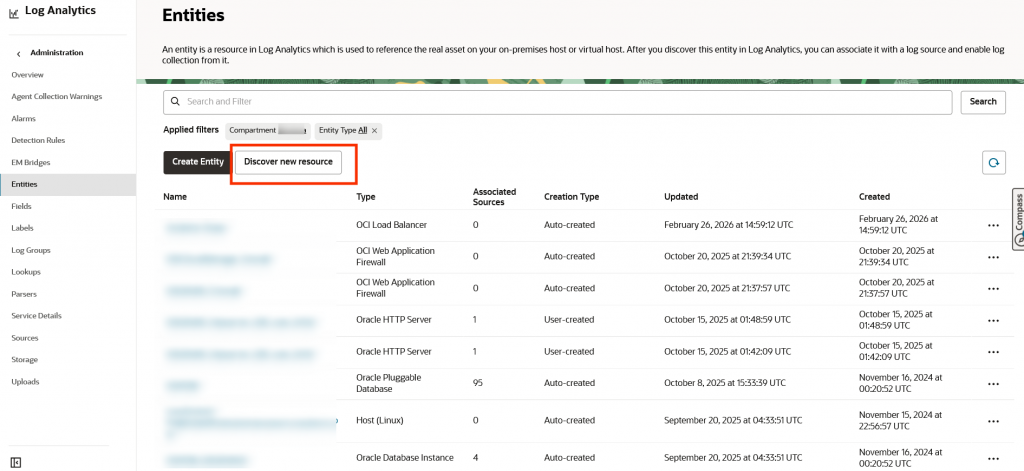Go to Parsers in sidebar

(x=24, y=294)
